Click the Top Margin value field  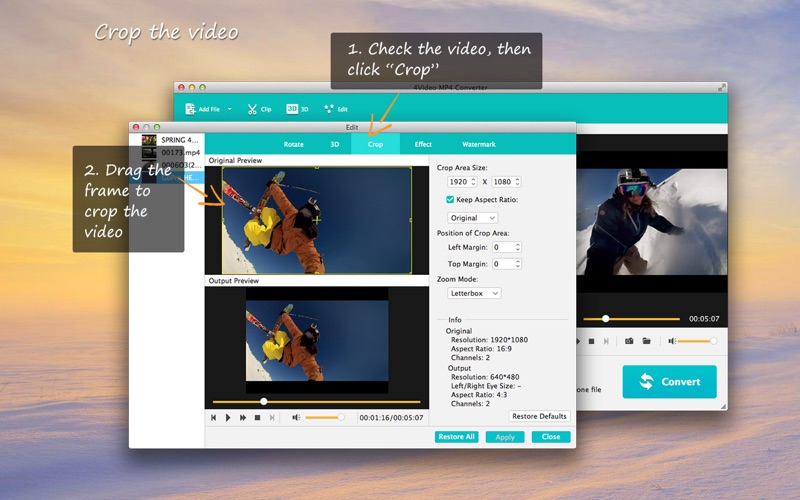tap(503, 264)
